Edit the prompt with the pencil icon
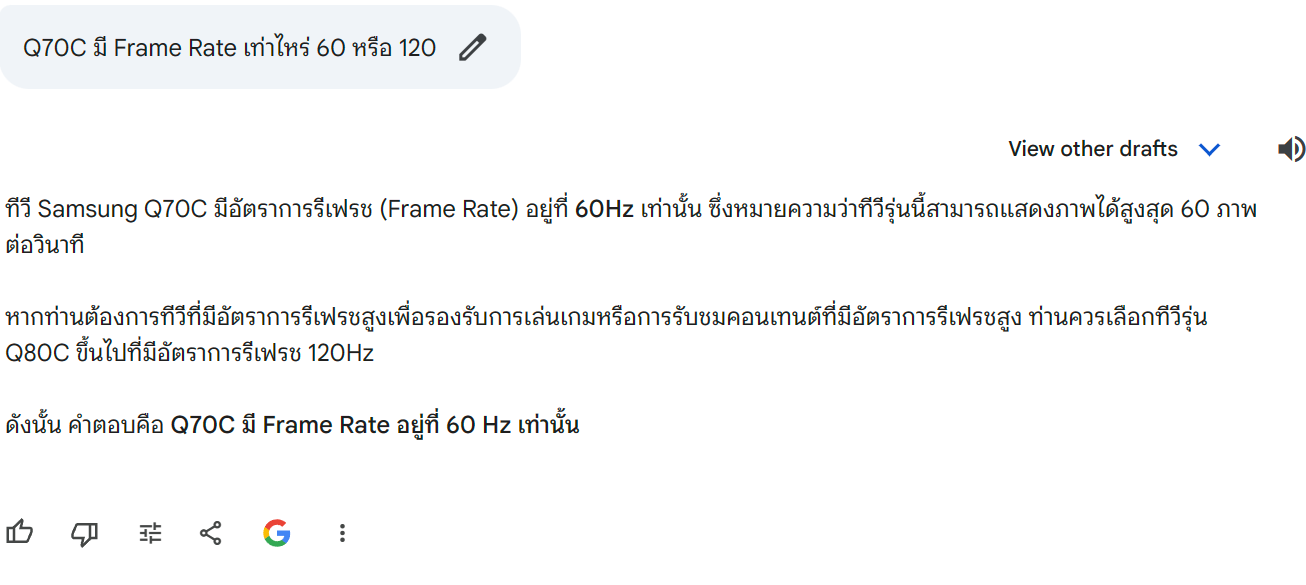The width and height of the screenshot is (1306, 585). (x=472, y=48)
